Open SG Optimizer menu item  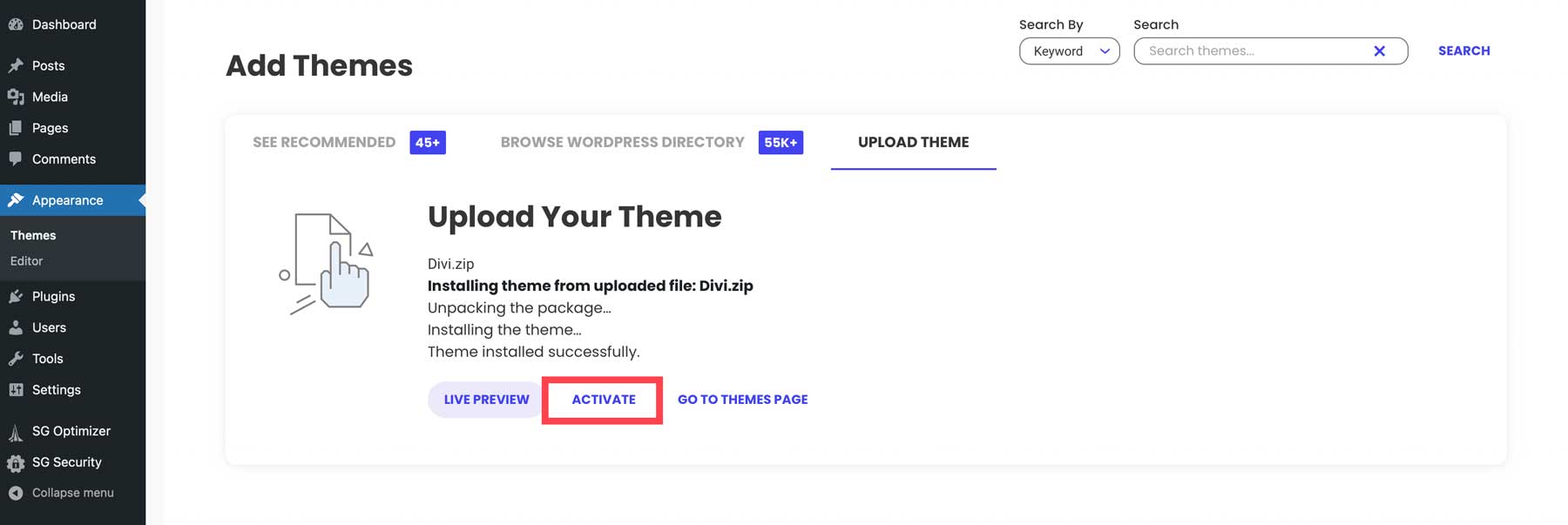pyautogui.click(x=72, y=431)
